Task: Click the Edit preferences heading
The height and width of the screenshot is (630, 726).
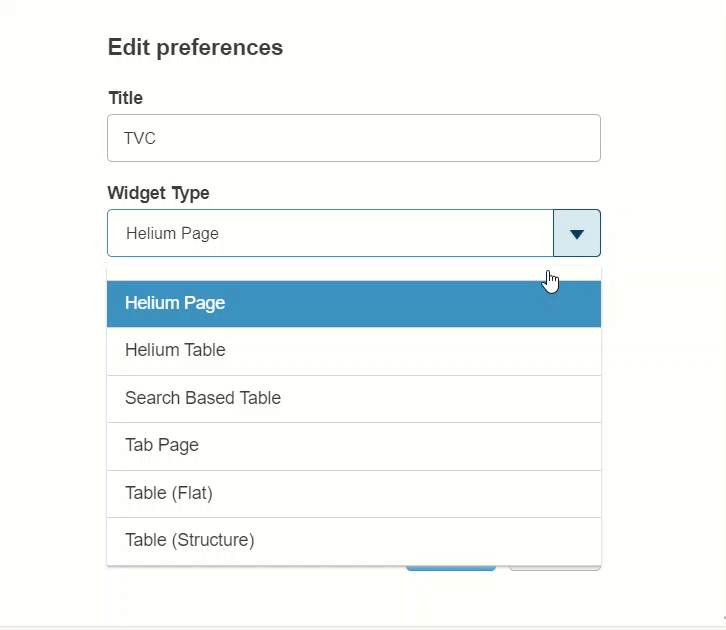Action: pos(195,47)
